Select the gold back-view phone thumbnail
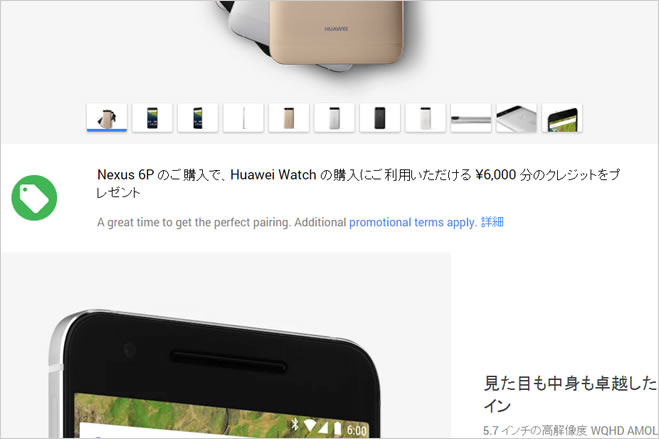The height and width of the screenshot is (439, 659). click(289, 118)
